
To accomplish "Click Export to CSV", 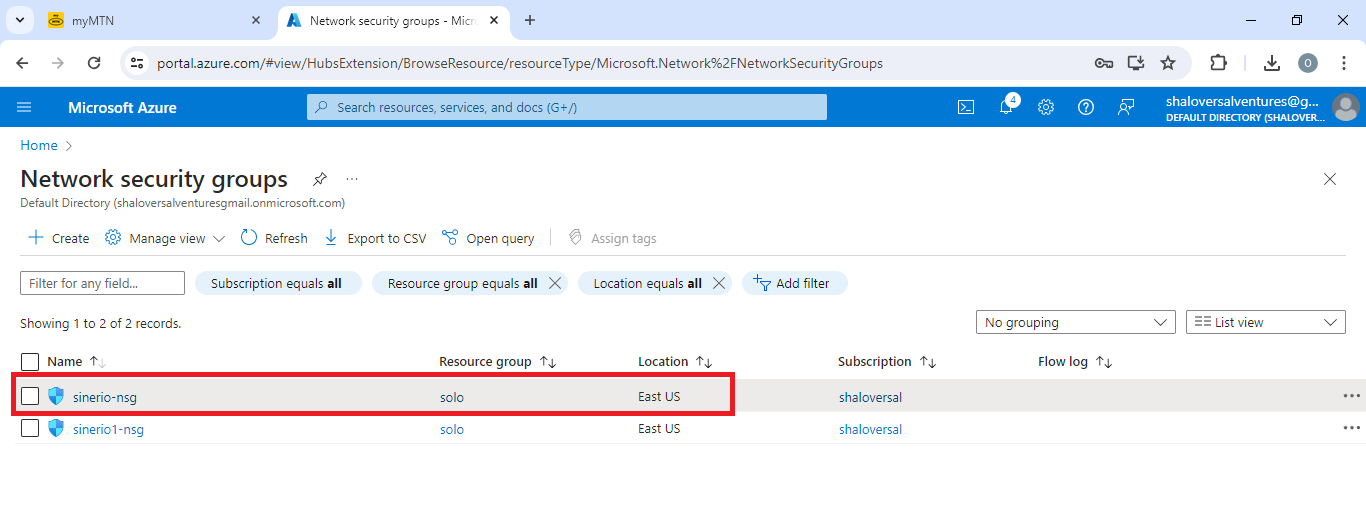I will 375,238.
